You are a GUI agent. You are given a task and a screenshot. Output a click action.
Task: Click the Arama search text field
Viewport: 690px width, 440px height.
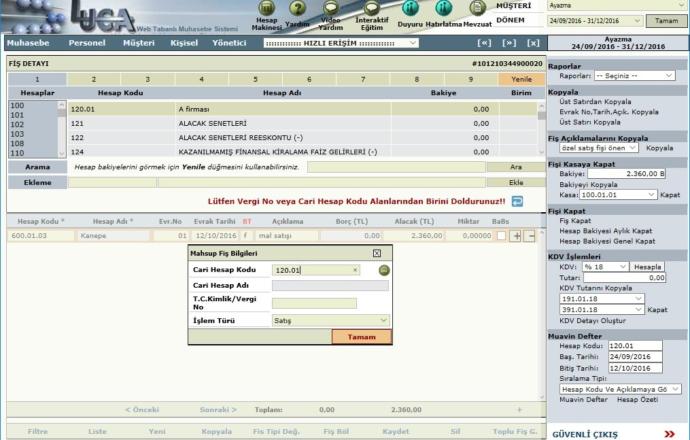pyautogui.click(x=396, y=167)
